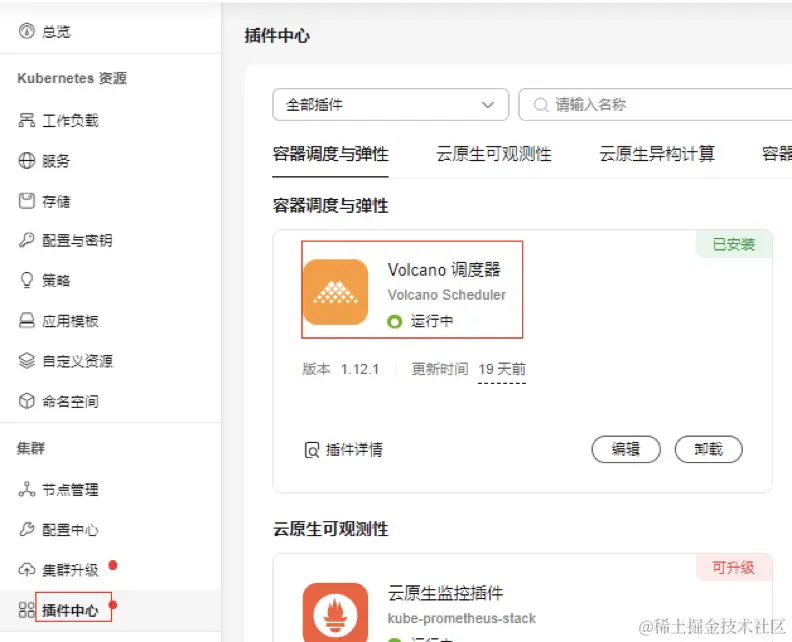
Task: Open 配置与密钥 menu item
Action: coord(77,240)
